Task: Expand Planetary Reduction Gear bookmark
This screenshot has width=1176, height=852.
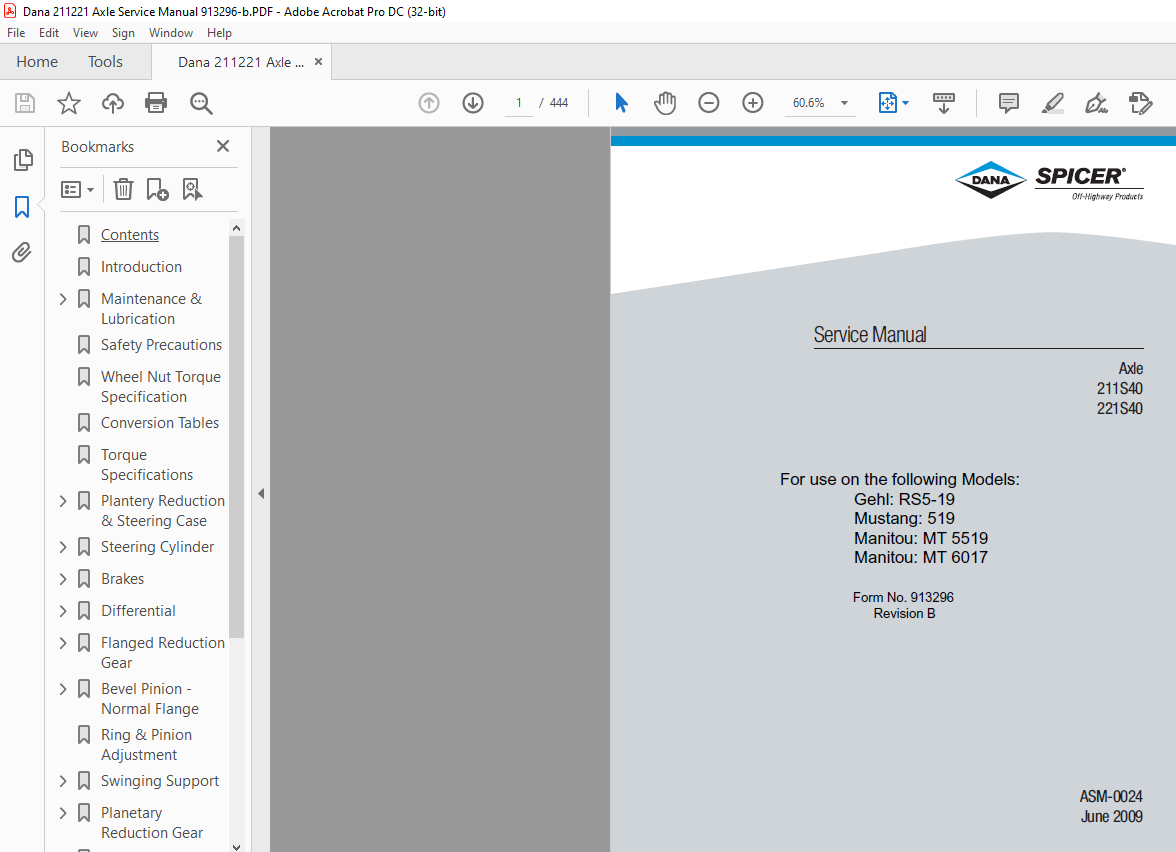Action: tap(63, 813)
